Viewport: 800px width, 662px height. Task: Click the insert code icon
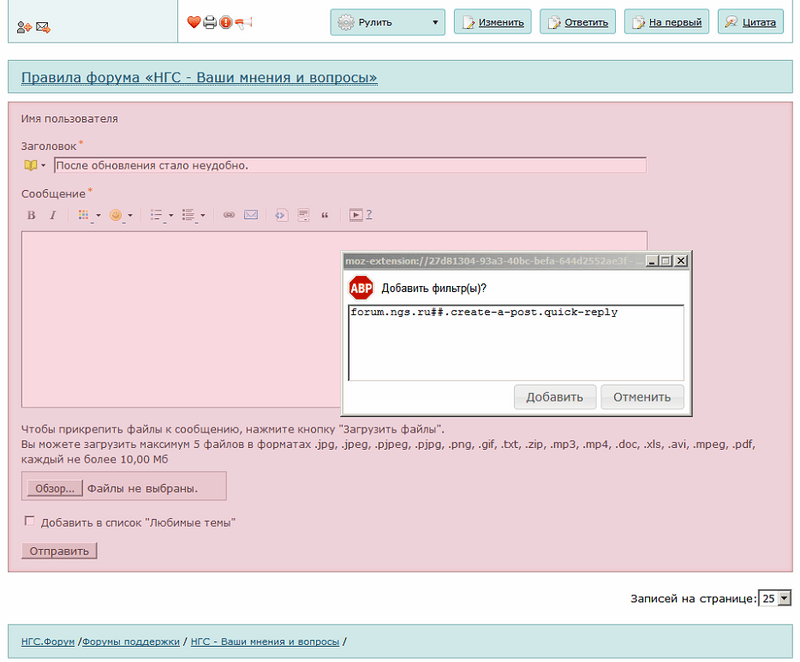pyautogui.click(x=281, y=215)
